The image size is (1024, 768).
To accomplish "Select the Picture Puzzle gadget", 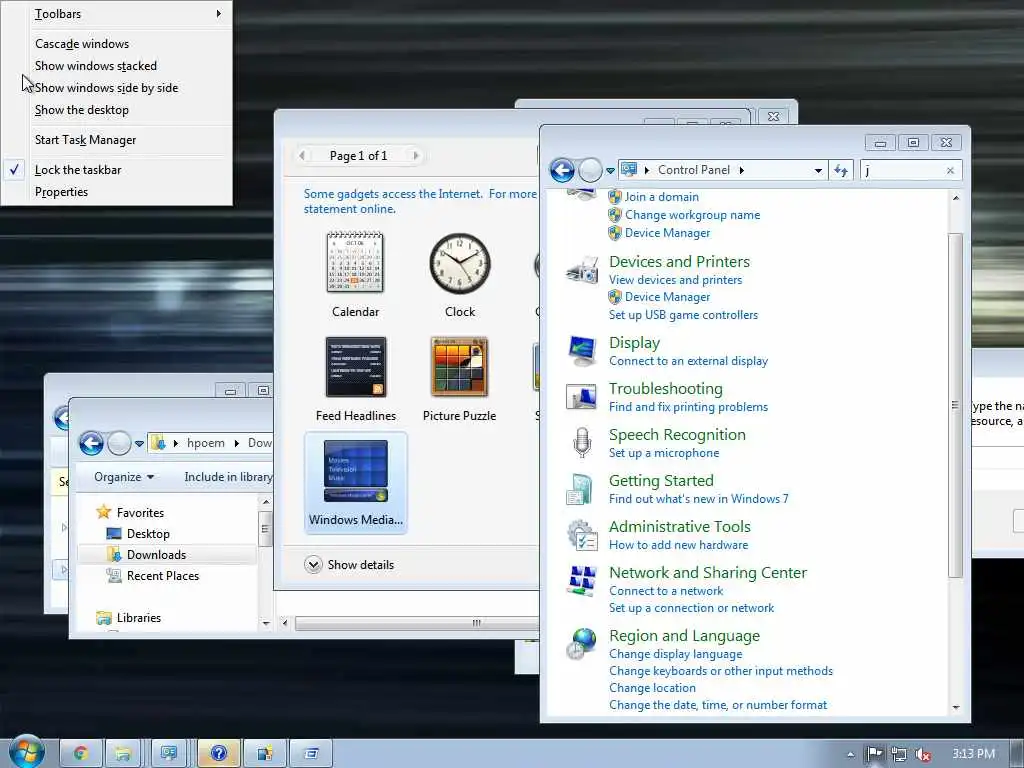I will coord(459,379).
